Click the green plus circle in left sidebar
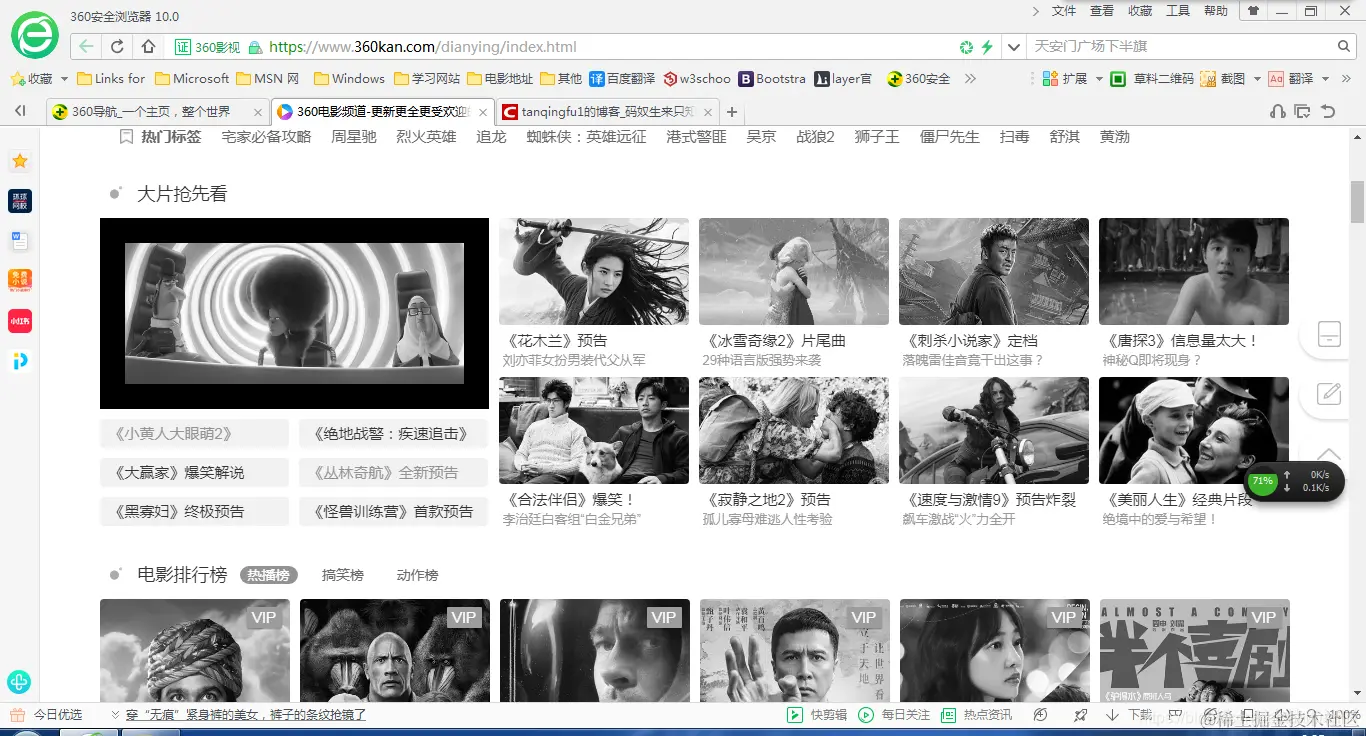Screen dimensions: 1366x736 [19, 682]
